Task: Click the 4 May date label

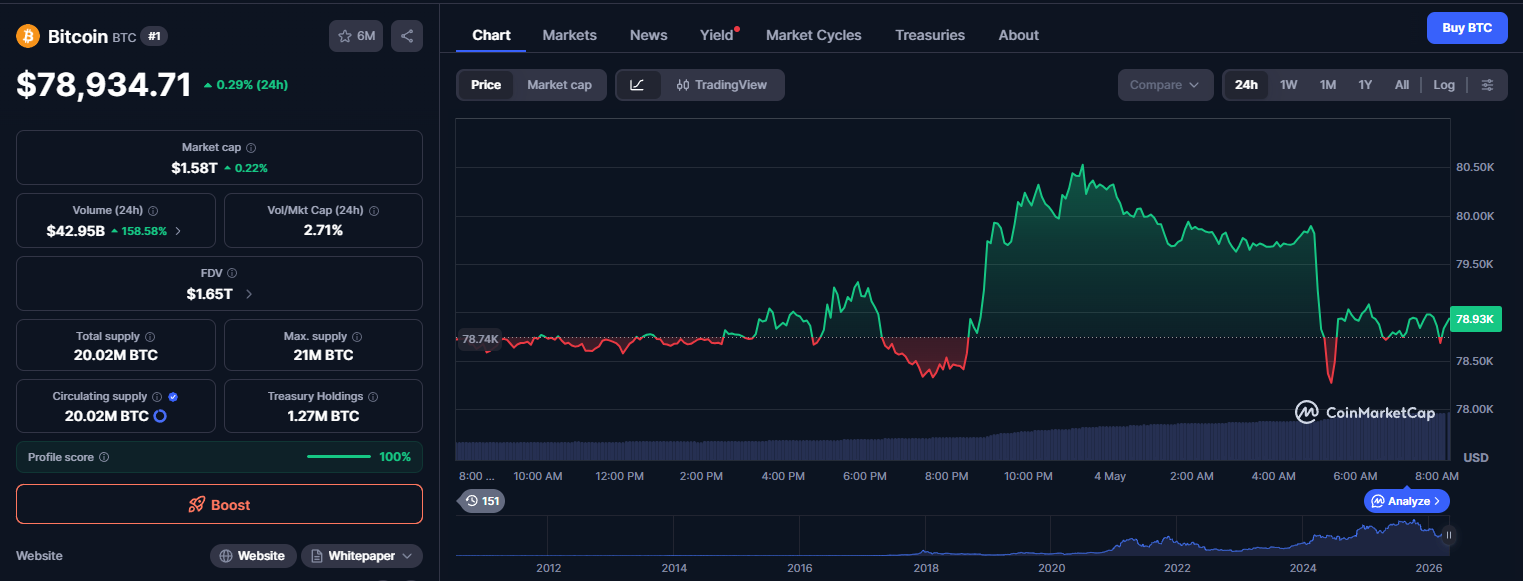Action: [1111, 476]
